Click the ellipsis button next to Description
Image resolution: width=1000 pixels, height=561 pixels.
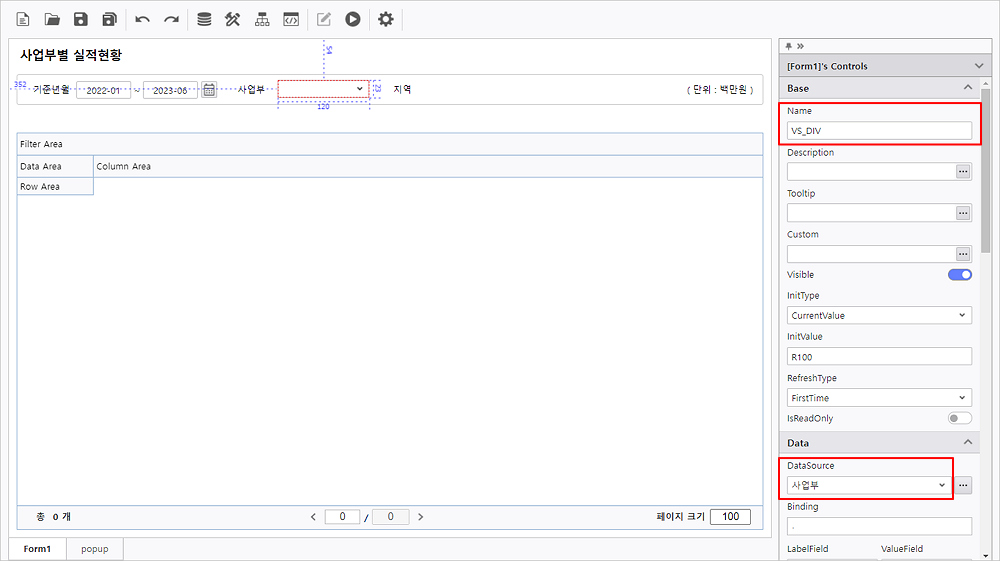963,172
